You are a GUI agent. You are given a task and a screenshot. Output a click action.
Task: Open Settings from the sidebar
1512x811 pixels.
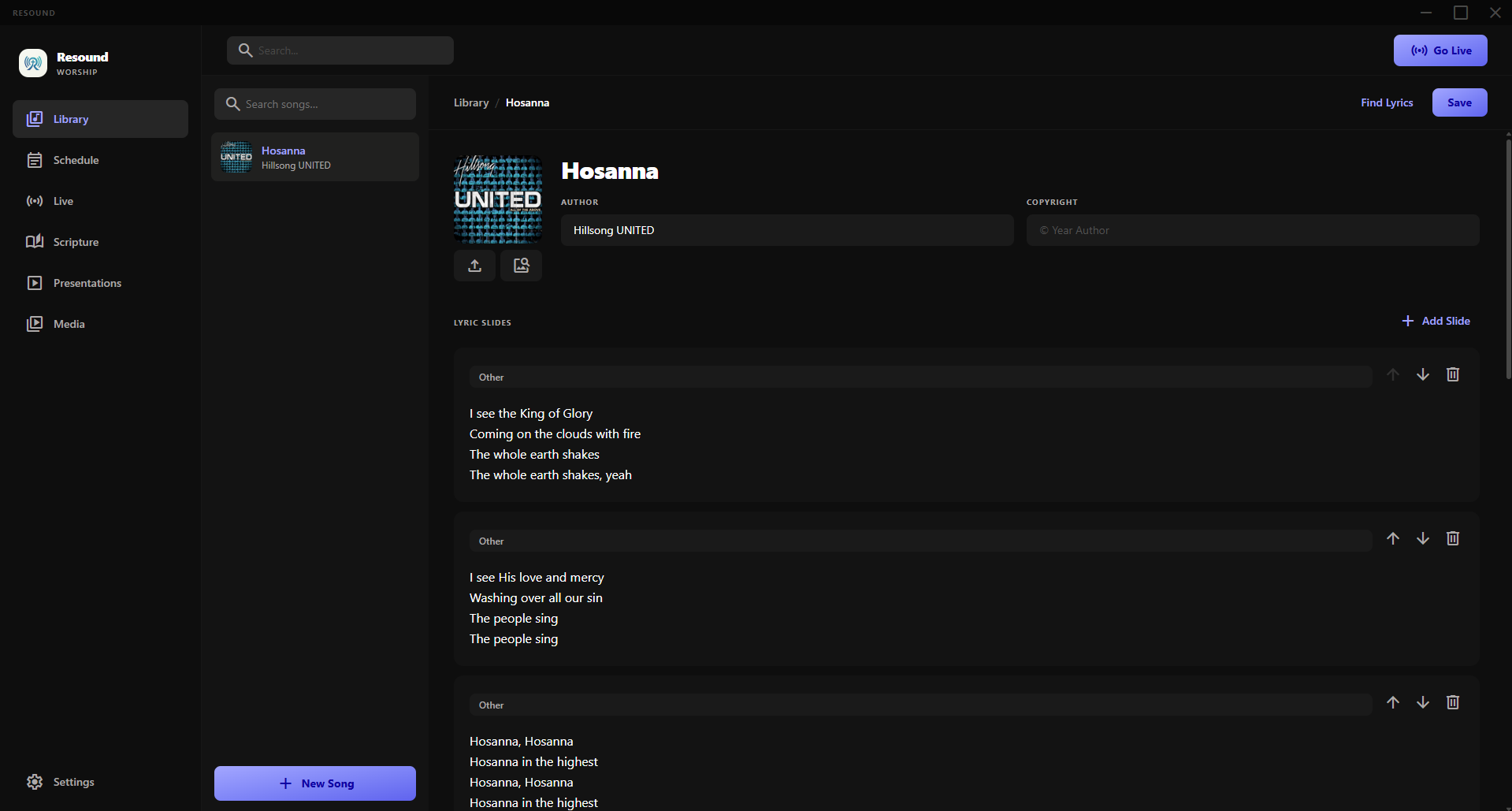pyautogui.click(x=100, y=782)
